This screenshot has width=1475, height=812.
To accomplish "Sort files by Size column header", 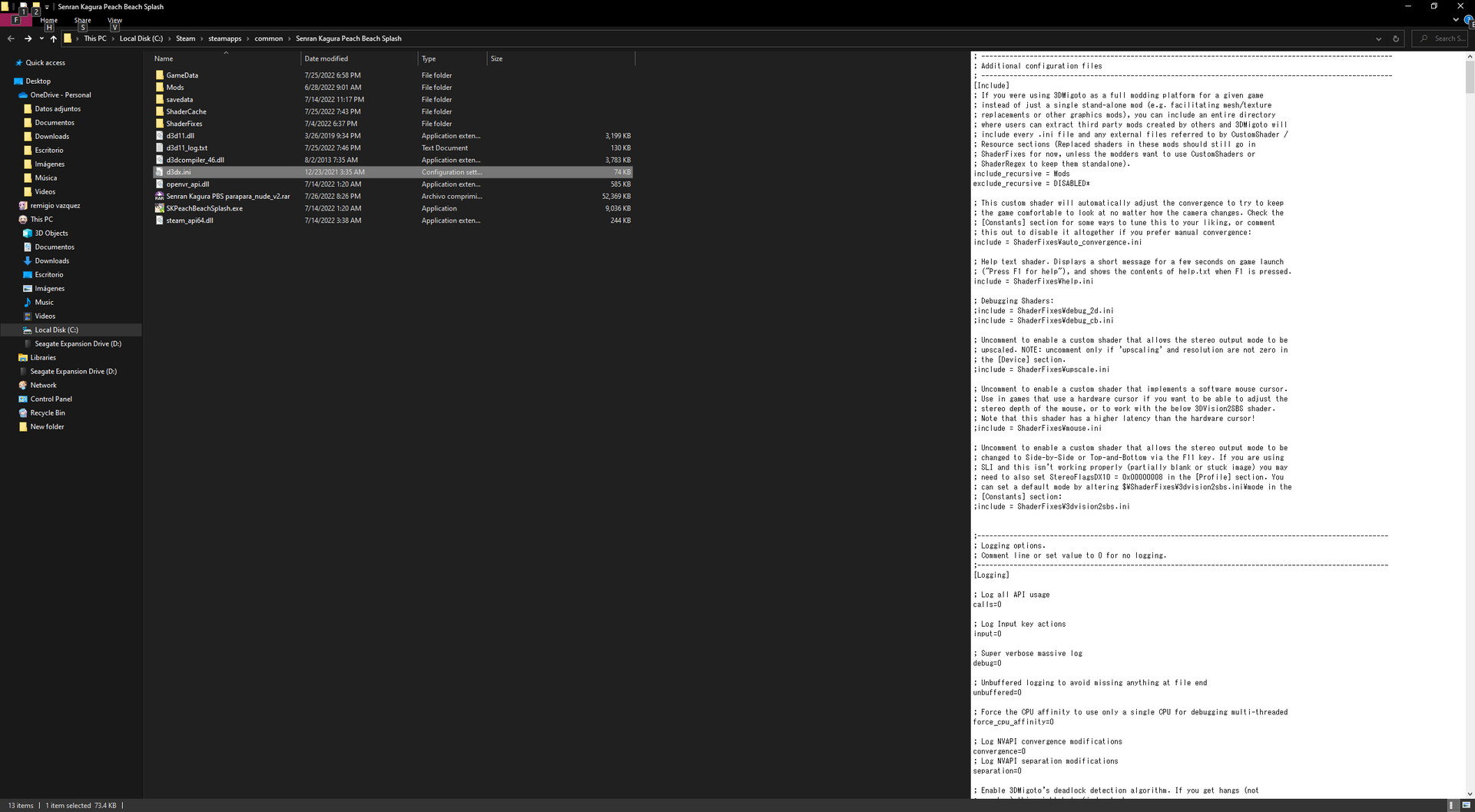I will (x=561, y=58).
